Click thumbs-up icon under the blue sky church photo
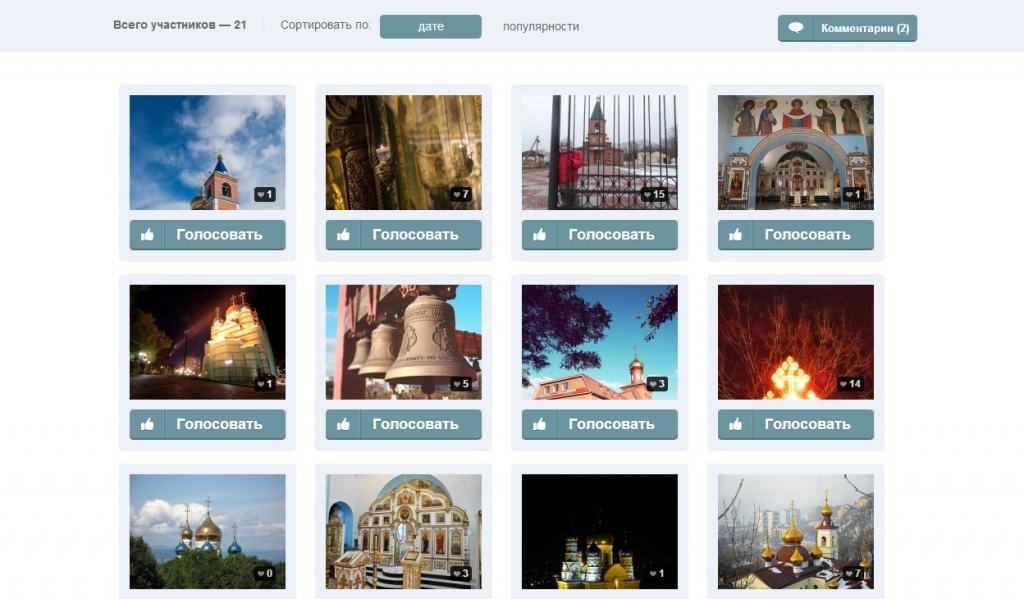The width and height of the screenshot is (1024, 599). pos(147,235)
